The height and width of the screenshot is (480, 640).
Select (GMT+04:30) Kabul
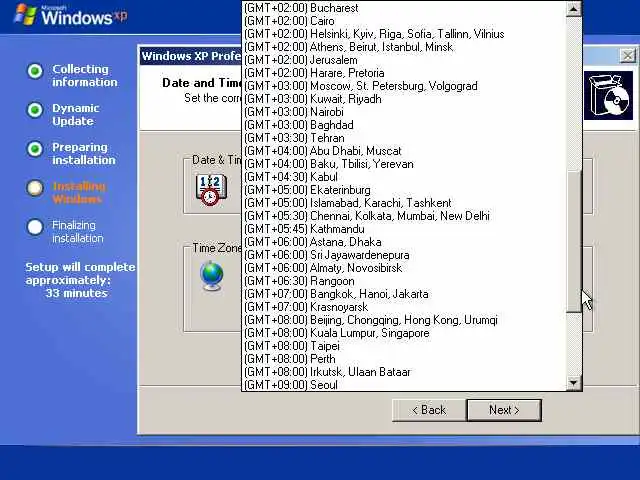(x=404, y=177)
